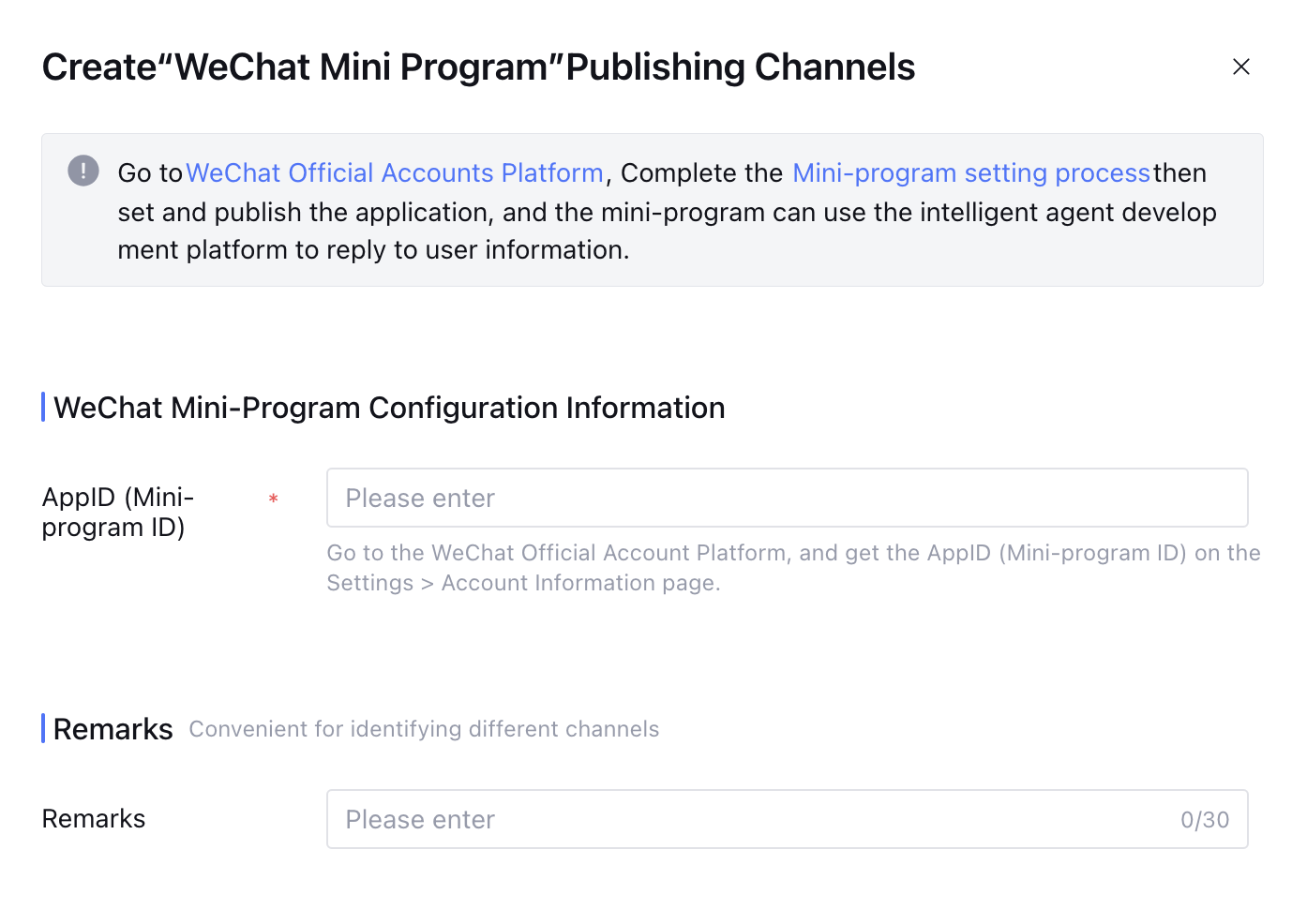Click the blue bar beside Remarks heading

pos(43,728)
